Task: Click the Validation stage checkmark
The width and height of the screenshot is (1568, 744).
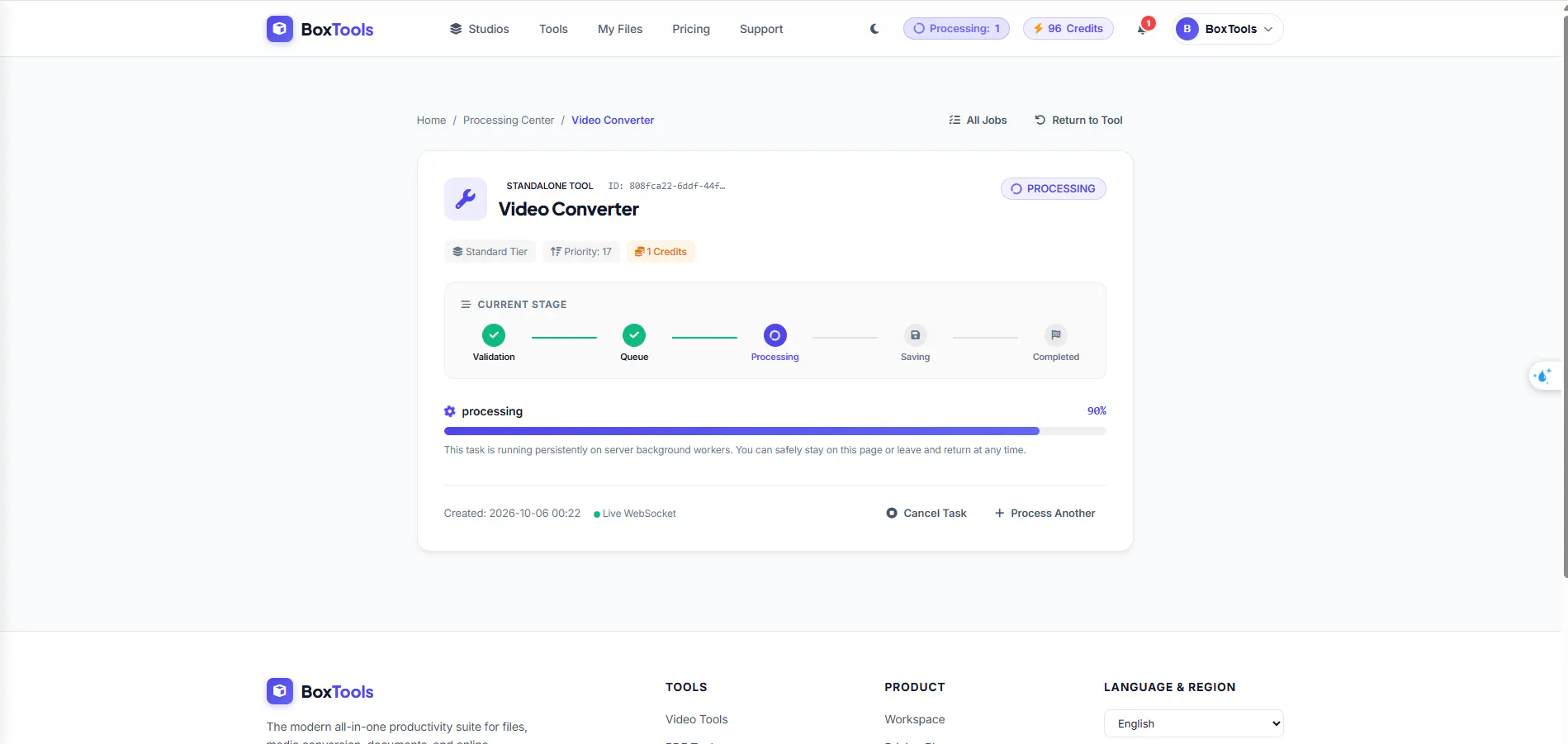Action: 494,335
